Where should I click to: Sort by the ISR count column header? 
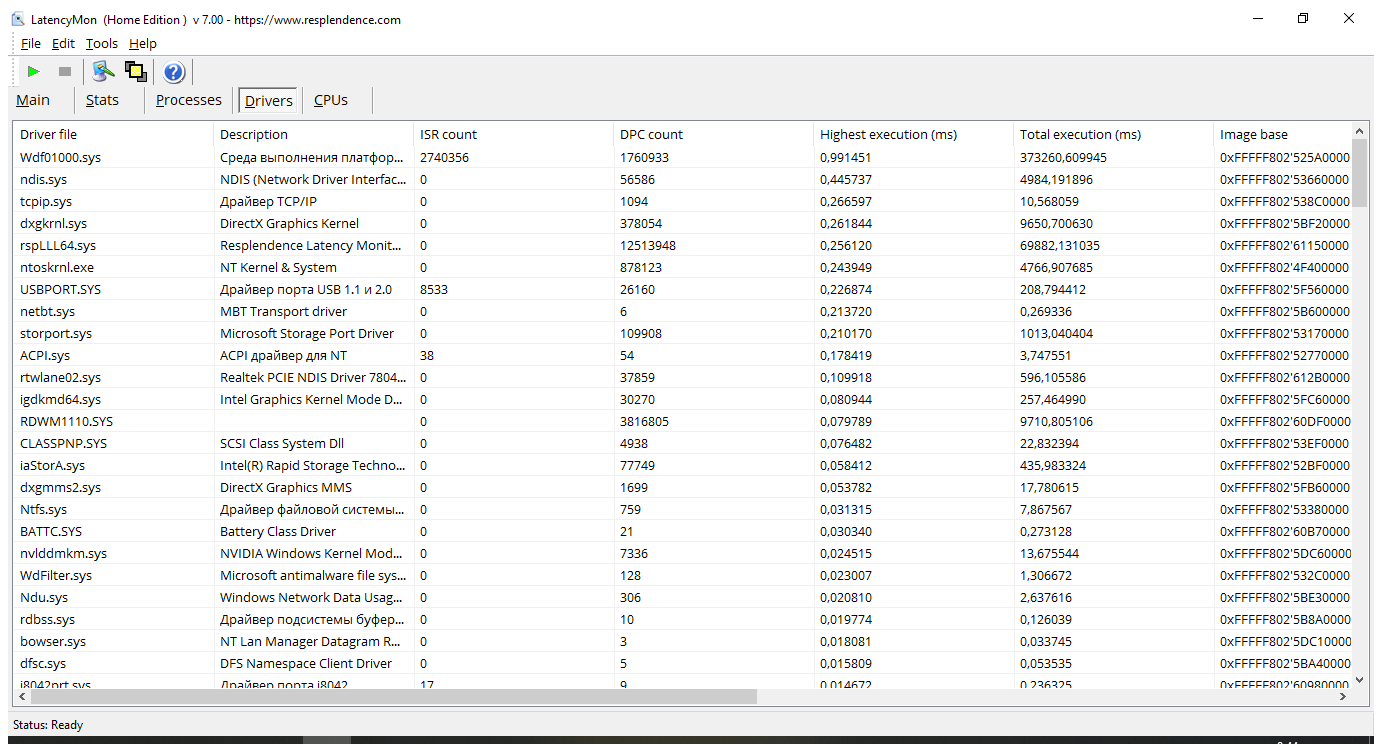(514, 134)
